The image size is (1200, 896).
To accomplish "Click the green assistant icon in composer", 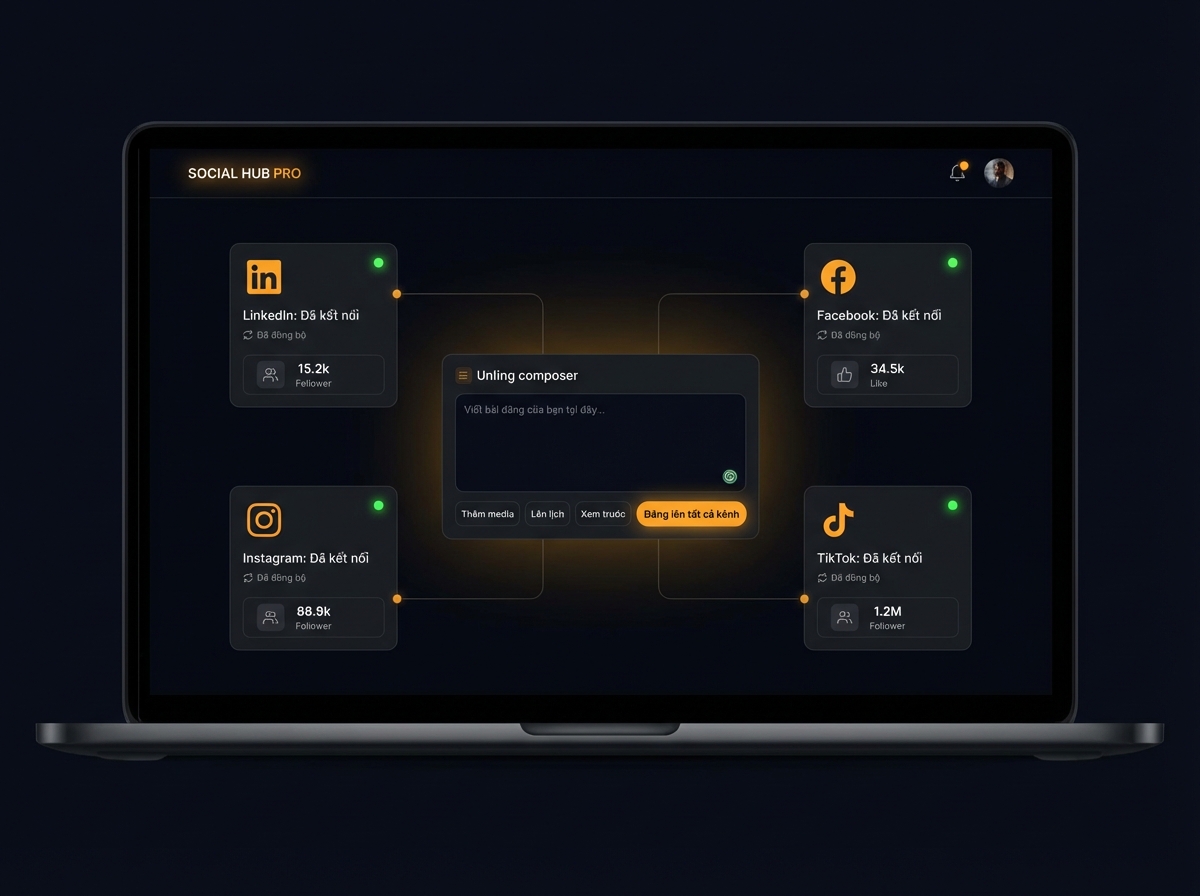I will click(x=730, y=477).
